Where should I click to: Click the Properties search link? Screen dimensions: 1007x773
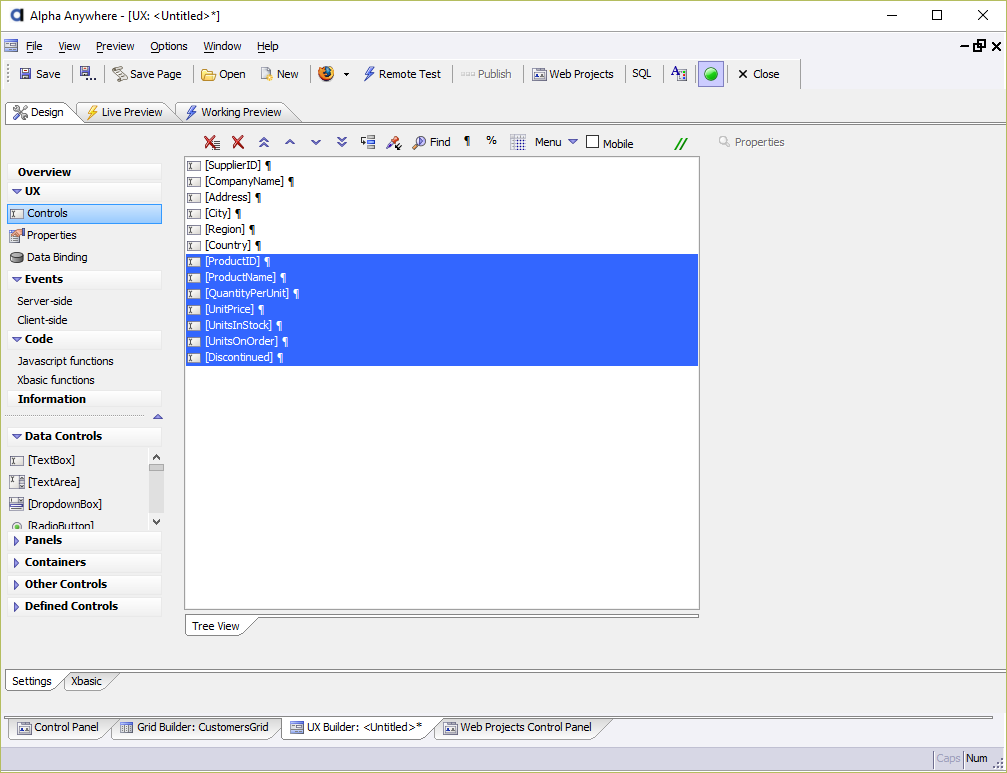[751, 142]
